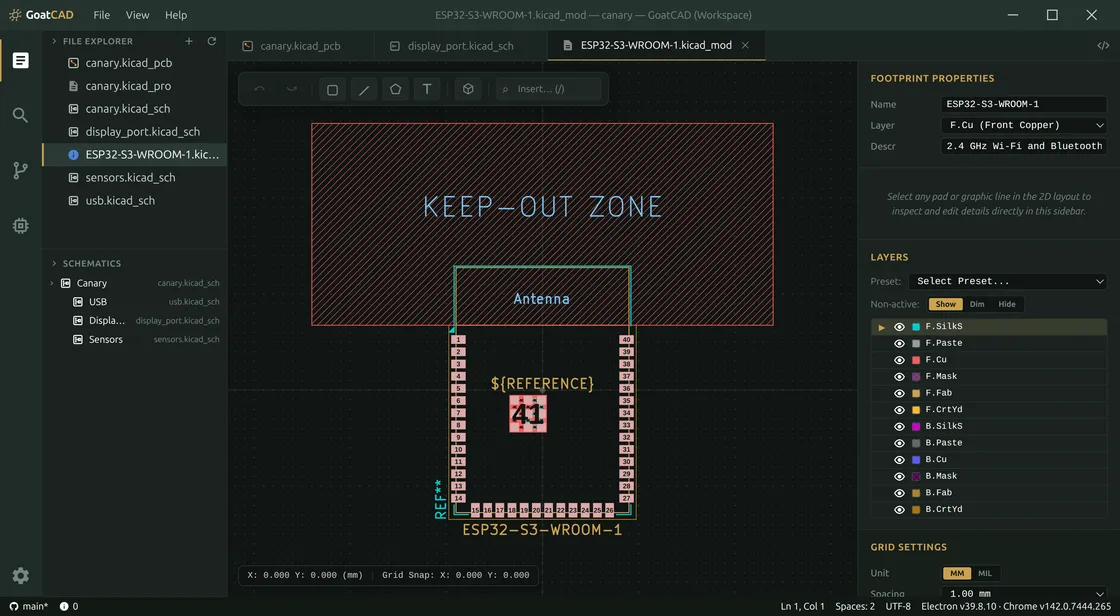1120x616 pixels.
Task: Set non-active layers to Dim
Action: coord(976,304)
